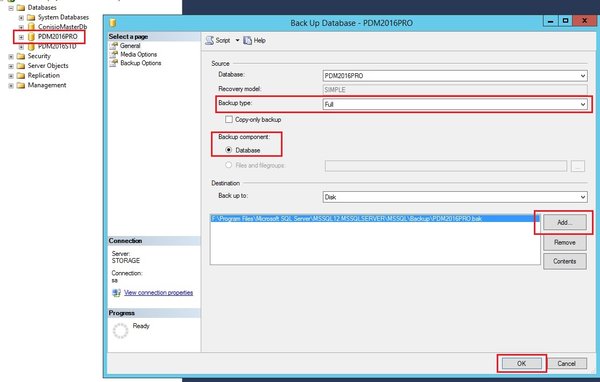
Task: Click the Security folder icon
Action: click(x=21, y=56)
